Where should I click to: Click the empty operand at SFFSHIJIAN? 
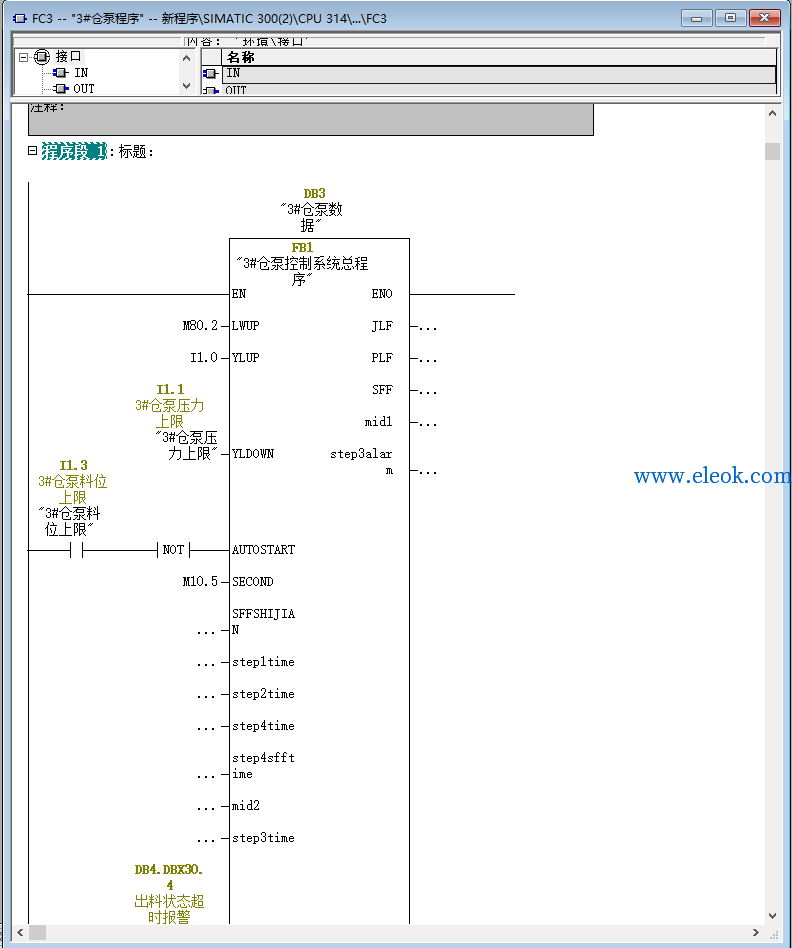[x=206, y=631]
